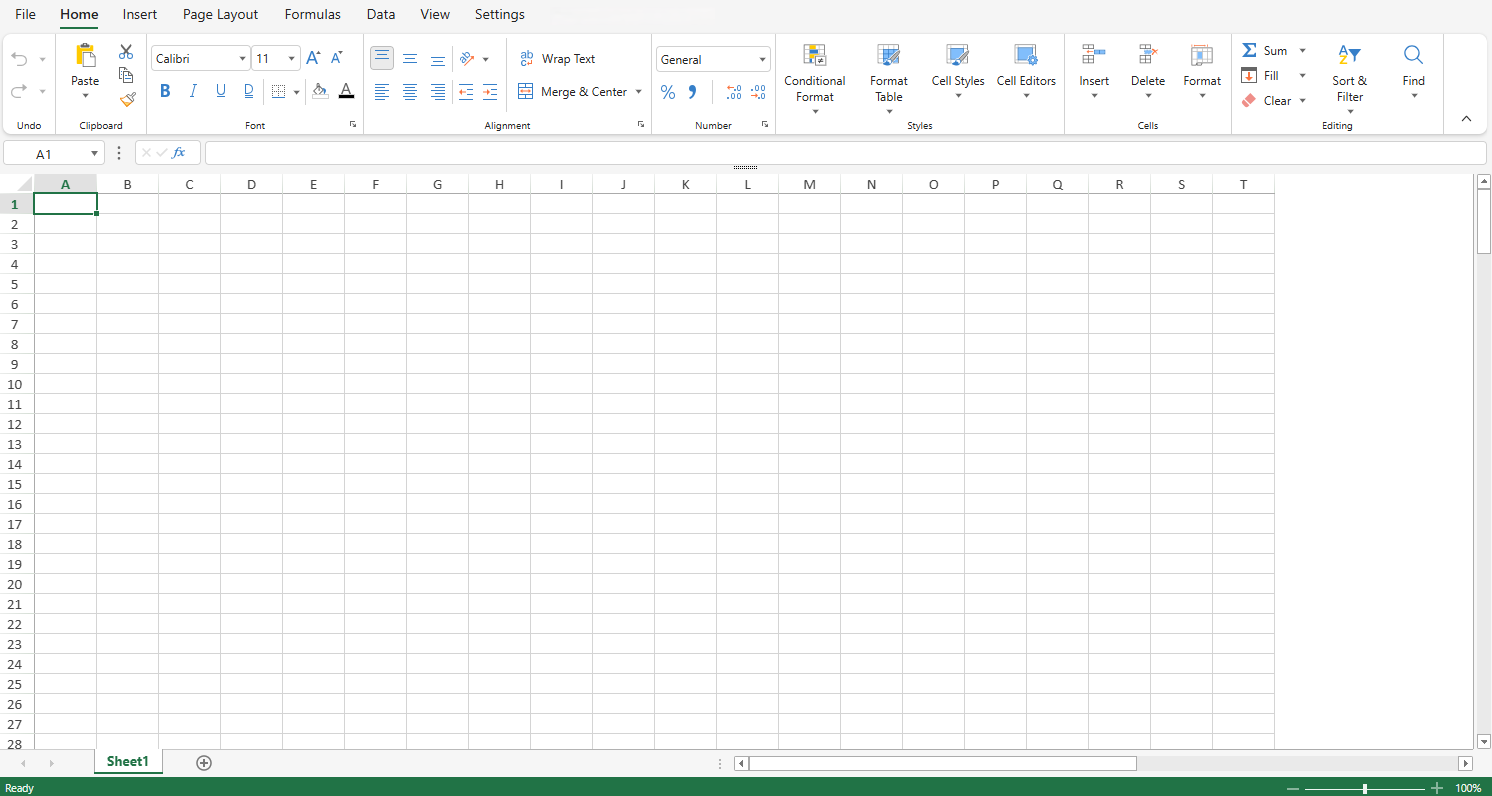Apply percent style format
This screenshot has height=796, width=1492.
click(668, 92)
